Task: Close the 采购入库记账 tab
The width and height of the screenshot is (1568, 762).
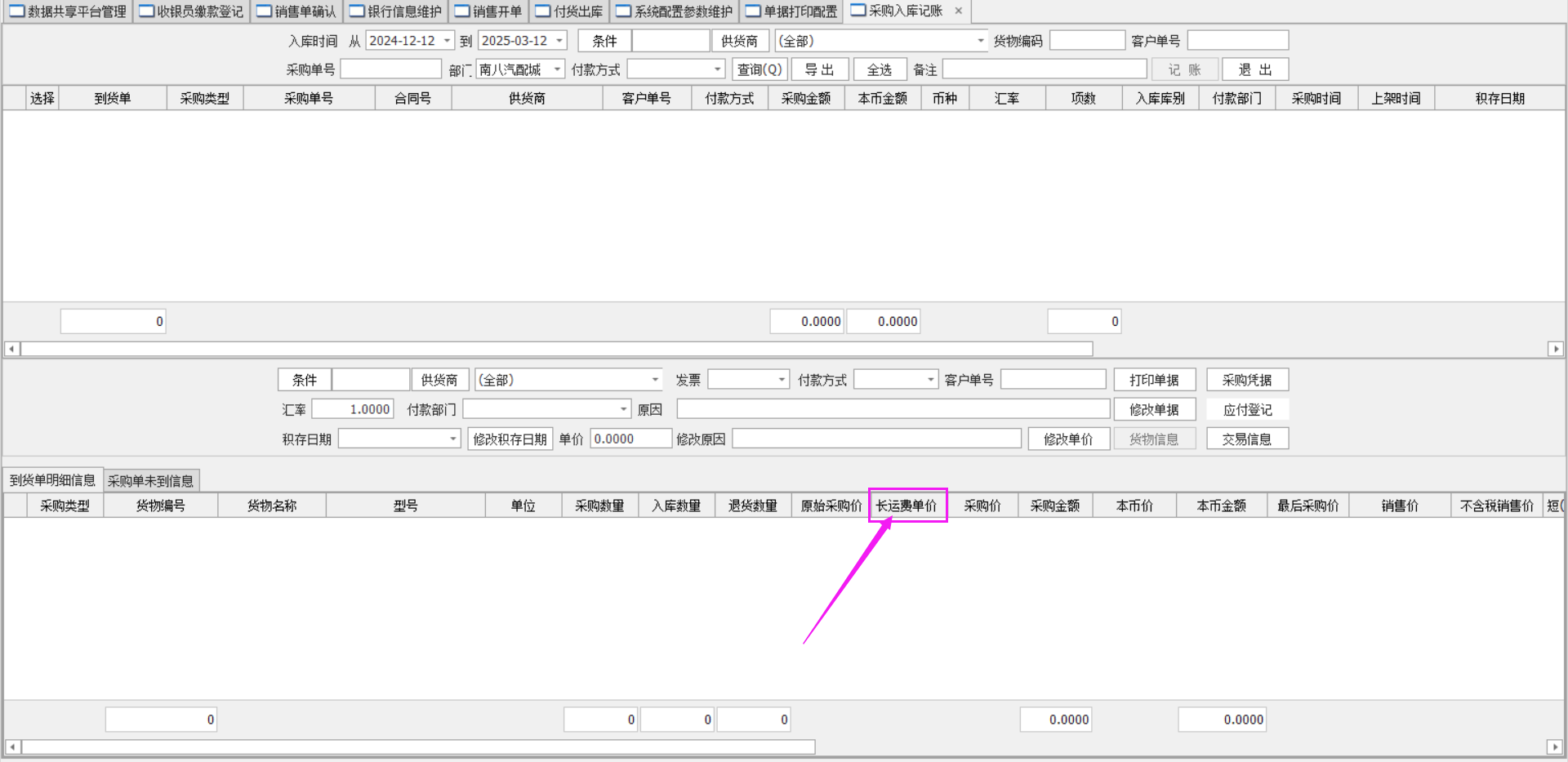Action: pyautogui.click(x=959, y=11)
